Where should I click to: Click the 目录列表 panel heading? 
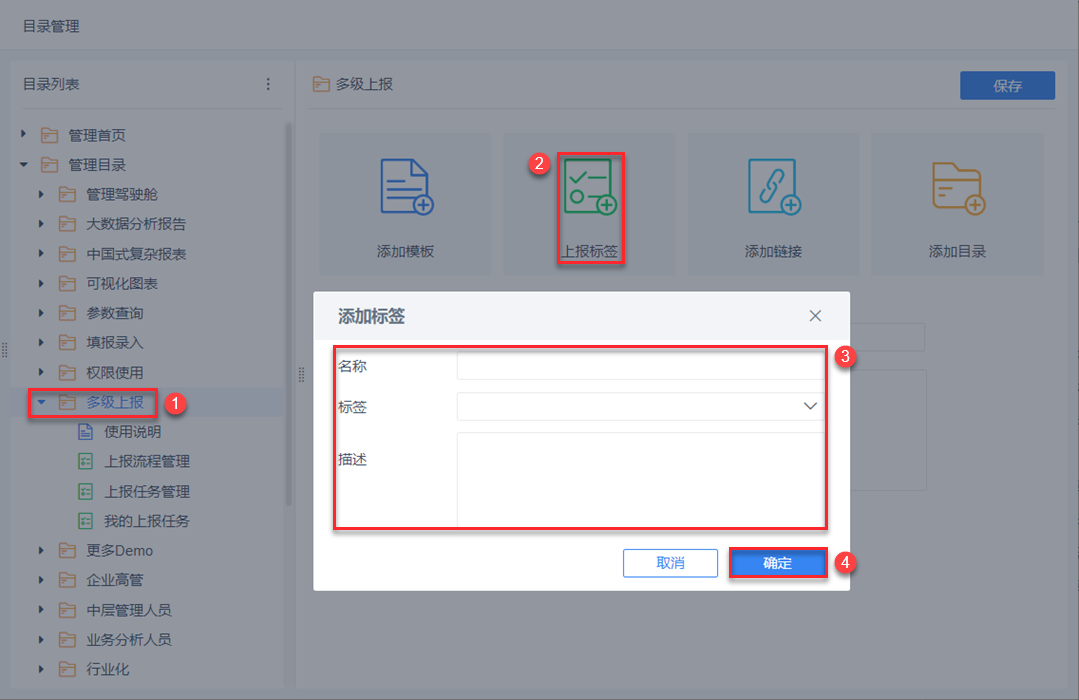[51, 84]
